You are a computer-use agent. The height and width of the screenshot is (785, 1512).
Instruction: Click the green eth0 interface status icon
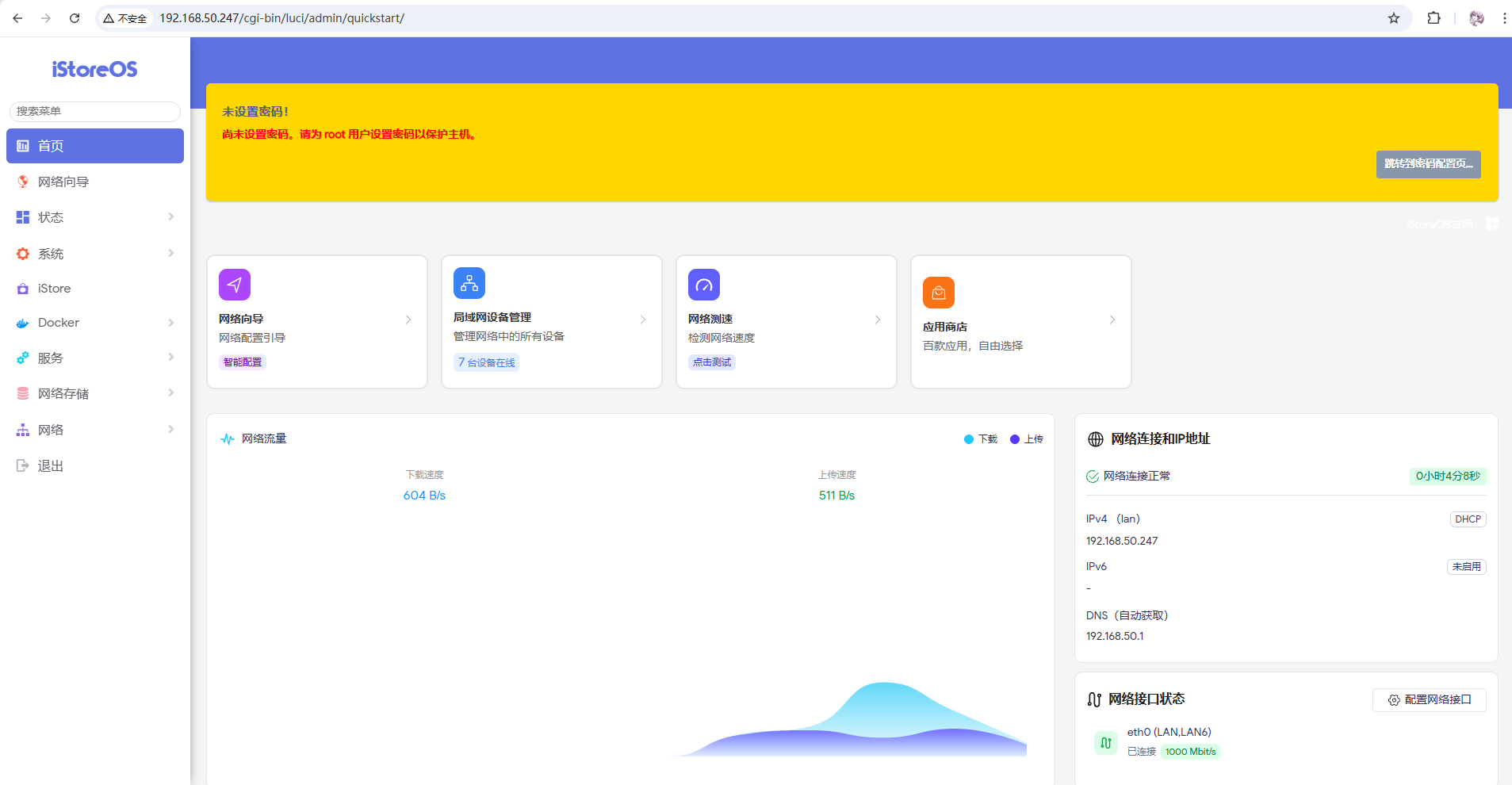click(x=1105, y=743)
